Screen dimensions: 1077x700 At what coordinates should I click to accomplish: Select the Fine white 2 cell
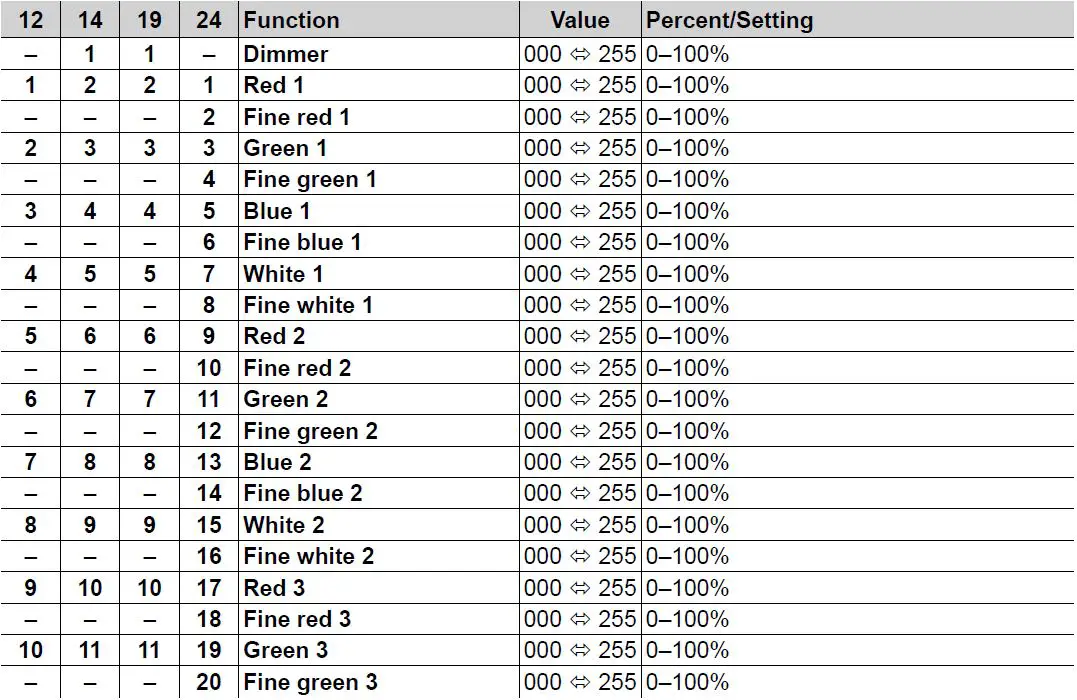[x=309, y=556]
